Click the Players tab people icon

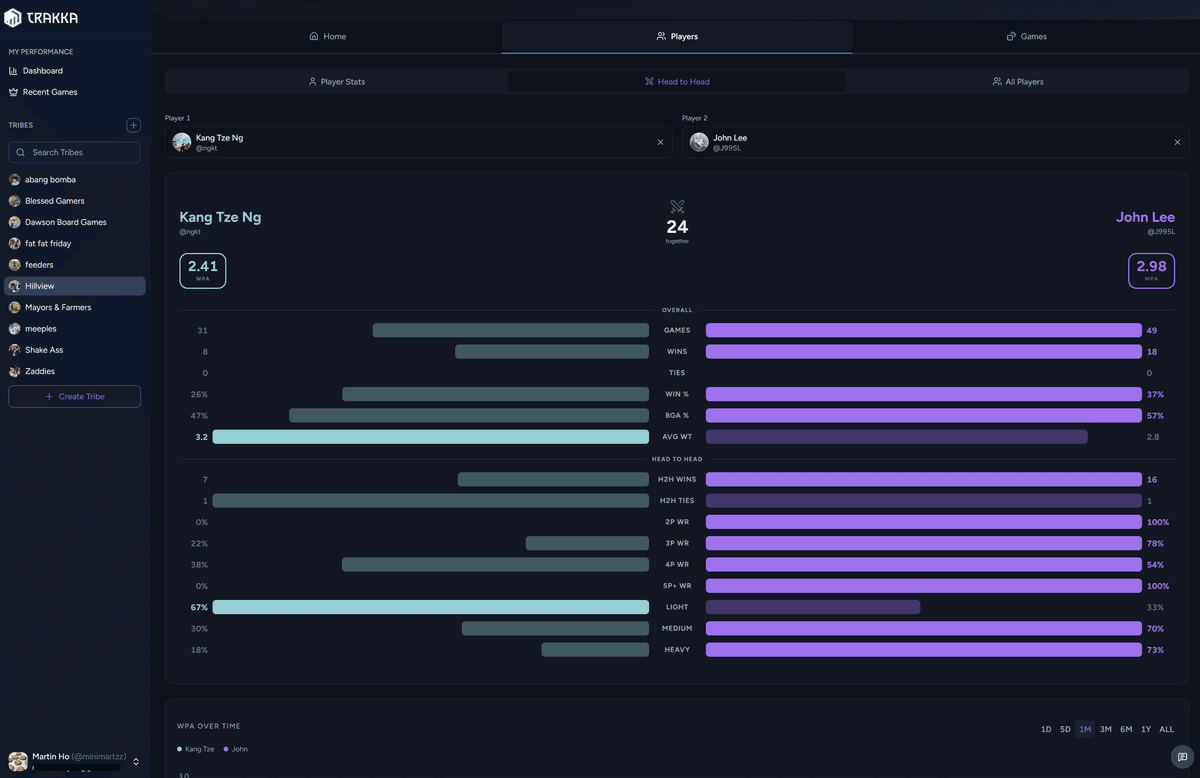point(661,36)
